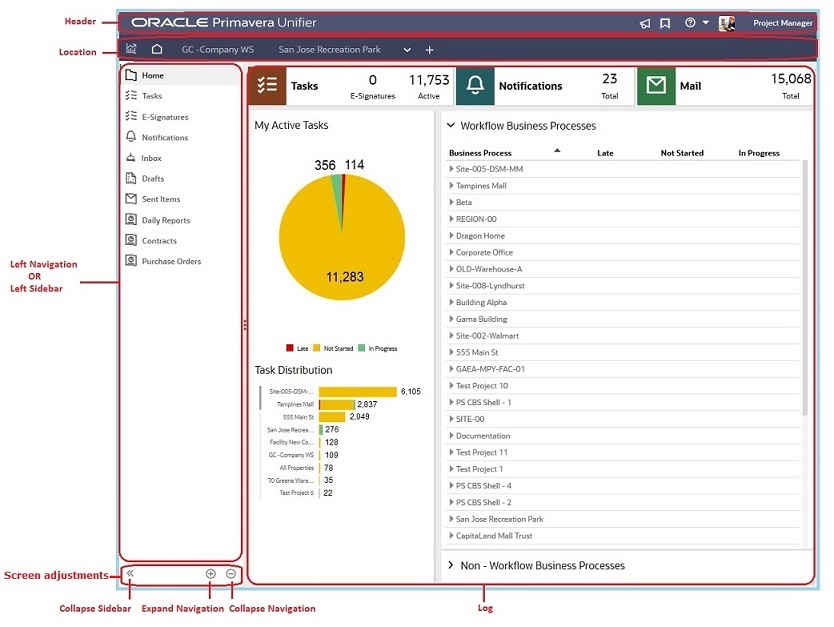Image resolution: width=834 pixels, height=627 pixels.
Task: Click the Collapse Sidebar double-chevron icon
Action: 130,573
